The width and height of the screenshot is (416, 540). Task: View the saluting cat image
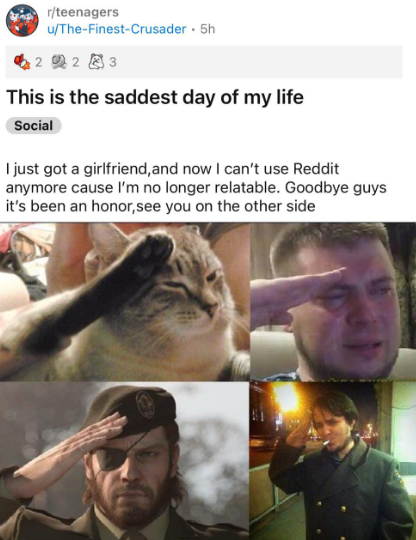[x=125, y=302]
